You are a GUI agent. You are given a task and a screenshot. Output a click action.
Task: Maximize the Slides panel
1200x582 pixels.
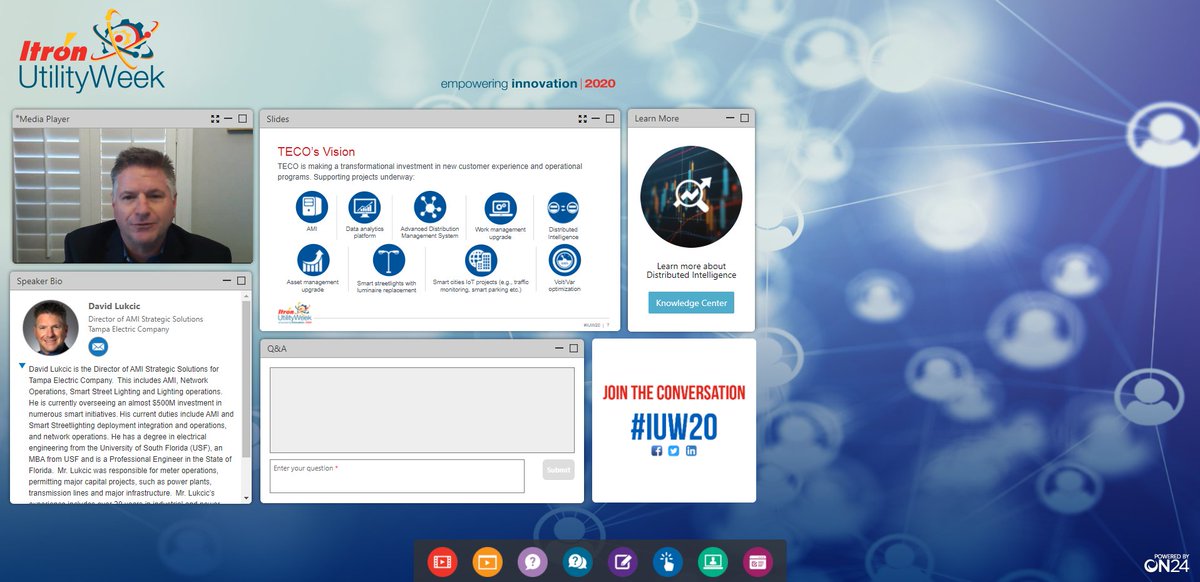point(609,118)
